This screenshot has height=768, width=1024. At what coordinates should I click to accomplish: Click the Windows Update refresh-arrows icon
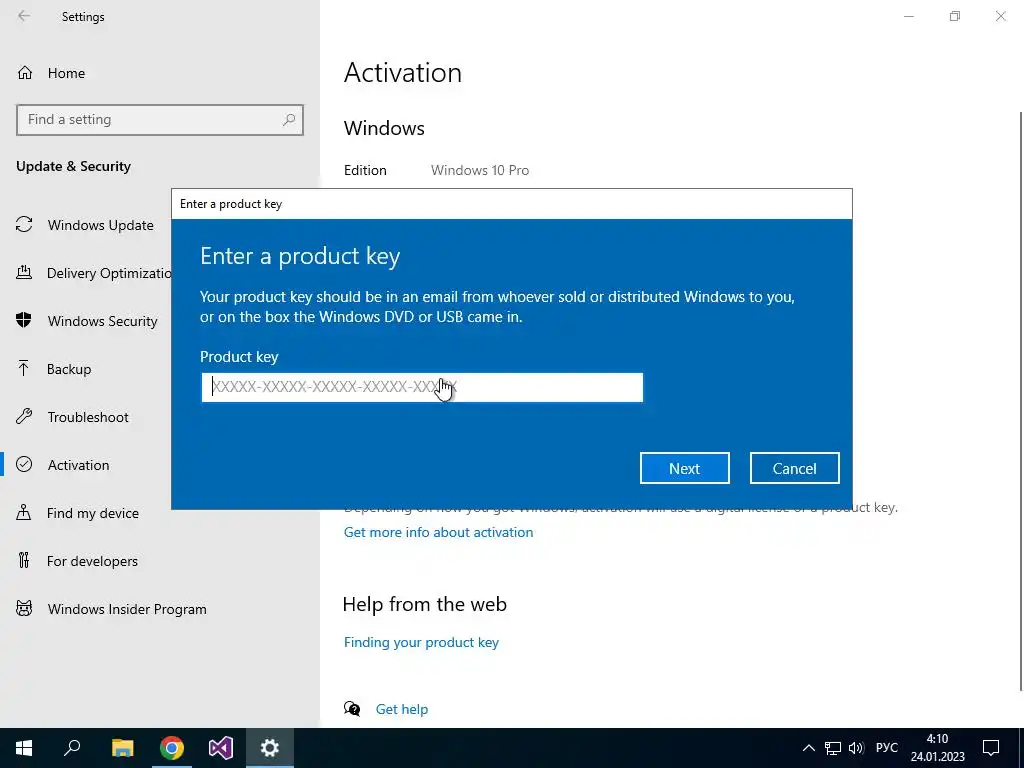[x=24, y=225]
